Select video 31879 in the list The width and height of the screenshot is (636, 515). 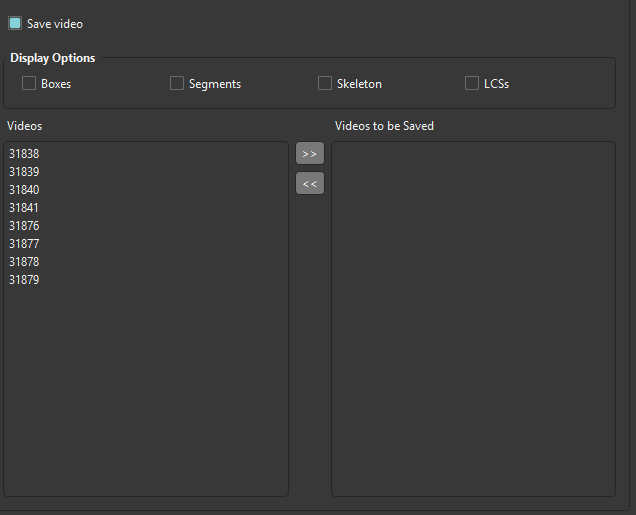(146, 279)
